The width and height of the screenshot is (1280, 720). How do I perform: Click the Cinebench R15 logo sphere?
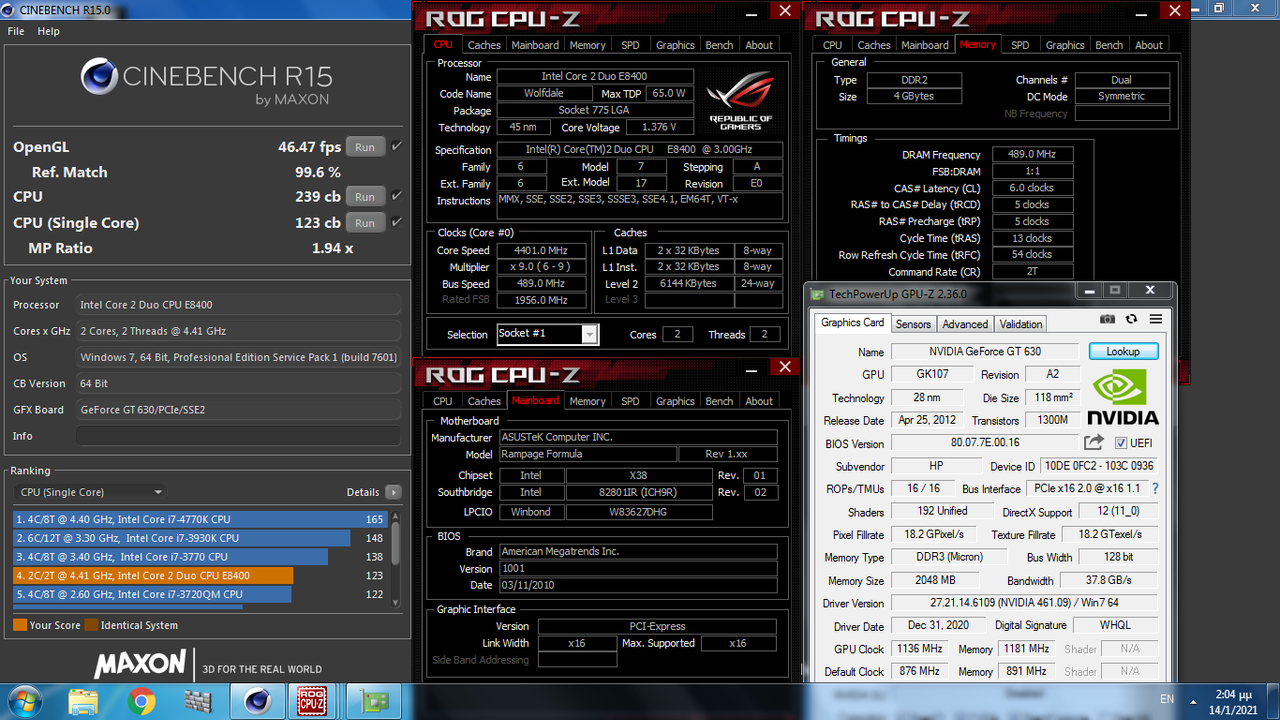99,78
